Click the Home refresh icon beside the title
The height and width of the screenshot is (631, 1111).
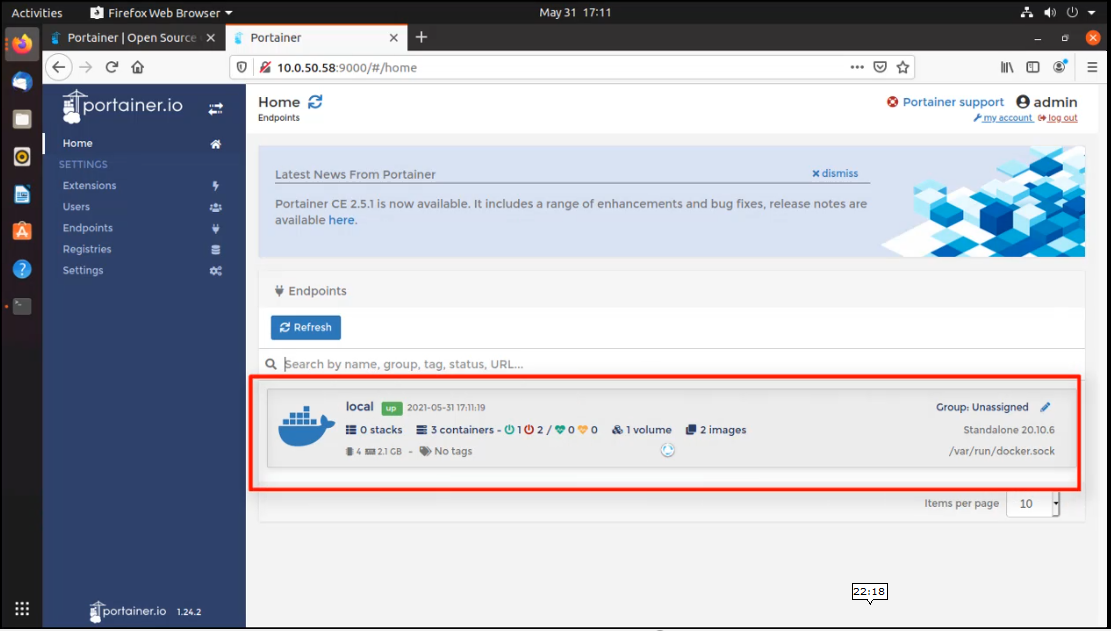pos(316,102)
